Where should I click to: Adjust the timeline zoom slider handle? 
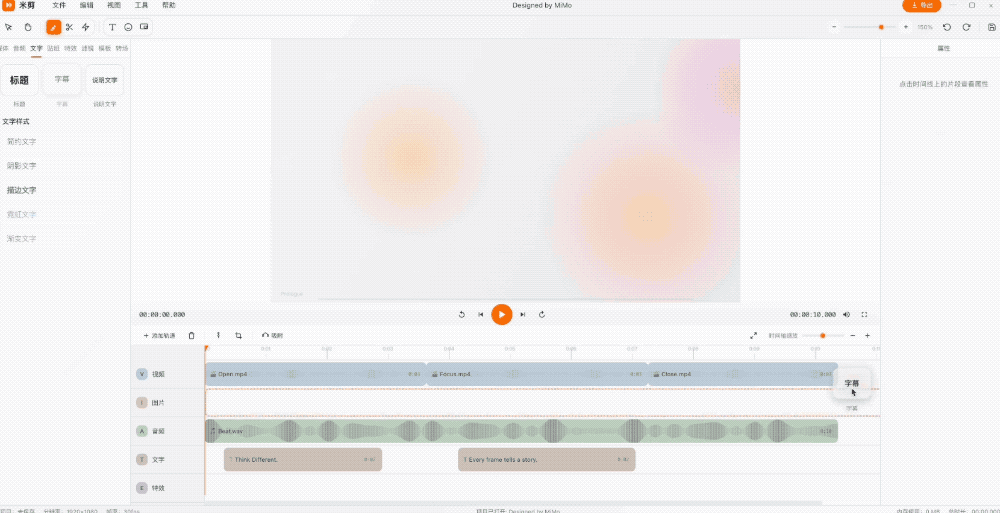823,336
